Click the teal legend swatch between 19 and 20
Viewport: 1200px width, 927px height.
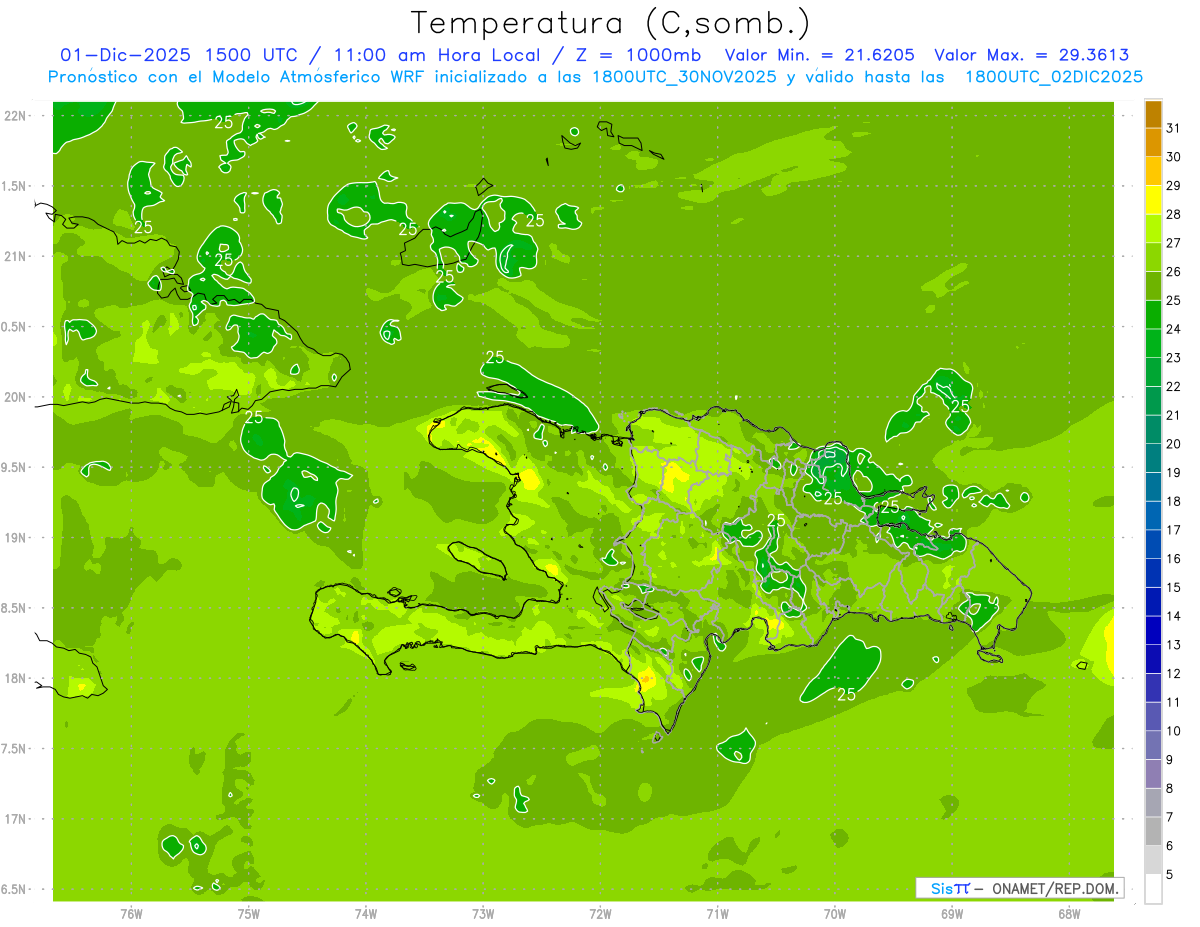[x=1153, y=458]
